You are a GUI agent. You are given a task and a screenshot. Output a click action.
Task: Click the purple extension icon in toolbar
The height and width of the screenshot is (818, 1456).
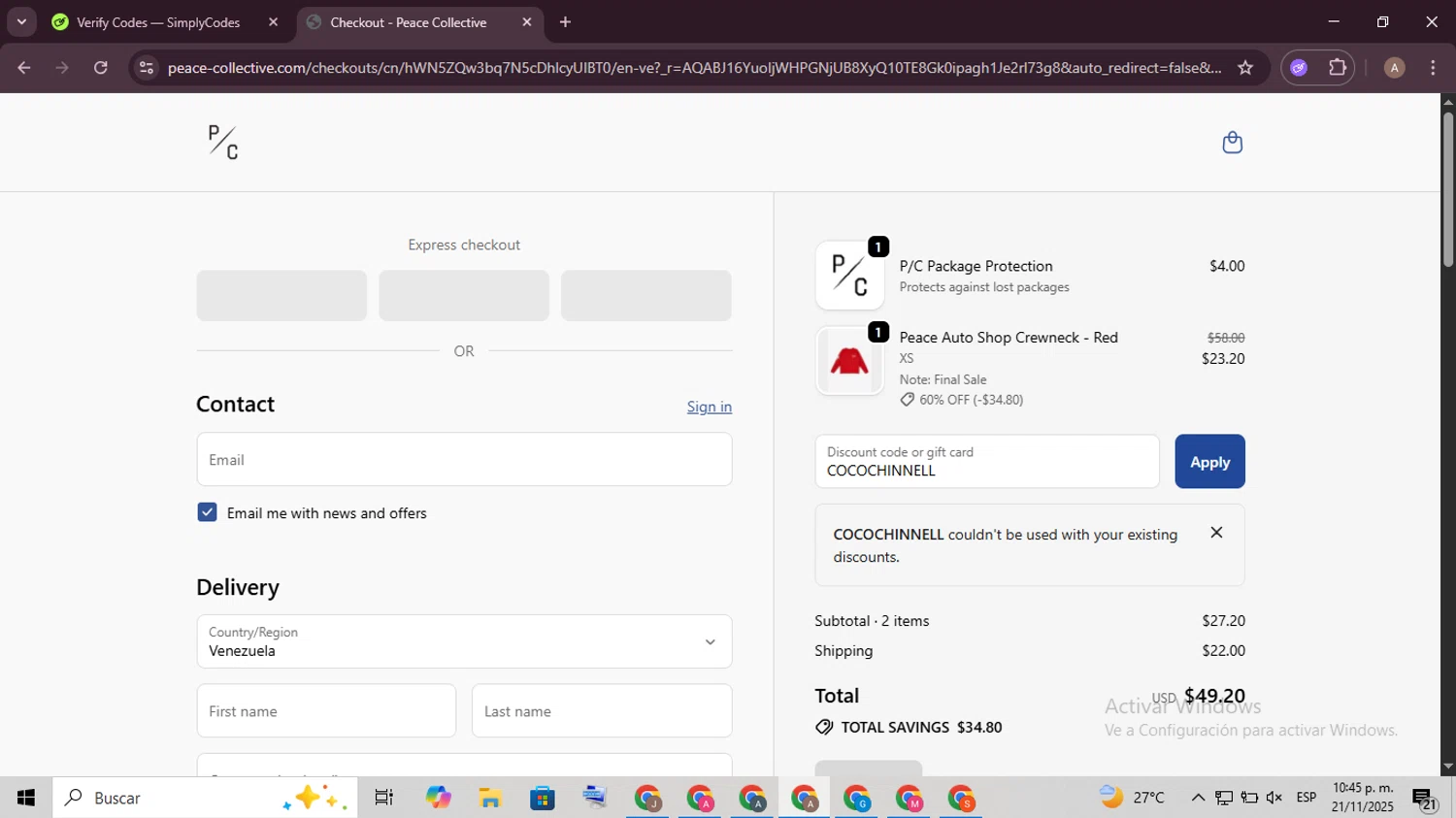coord(1299,68)
